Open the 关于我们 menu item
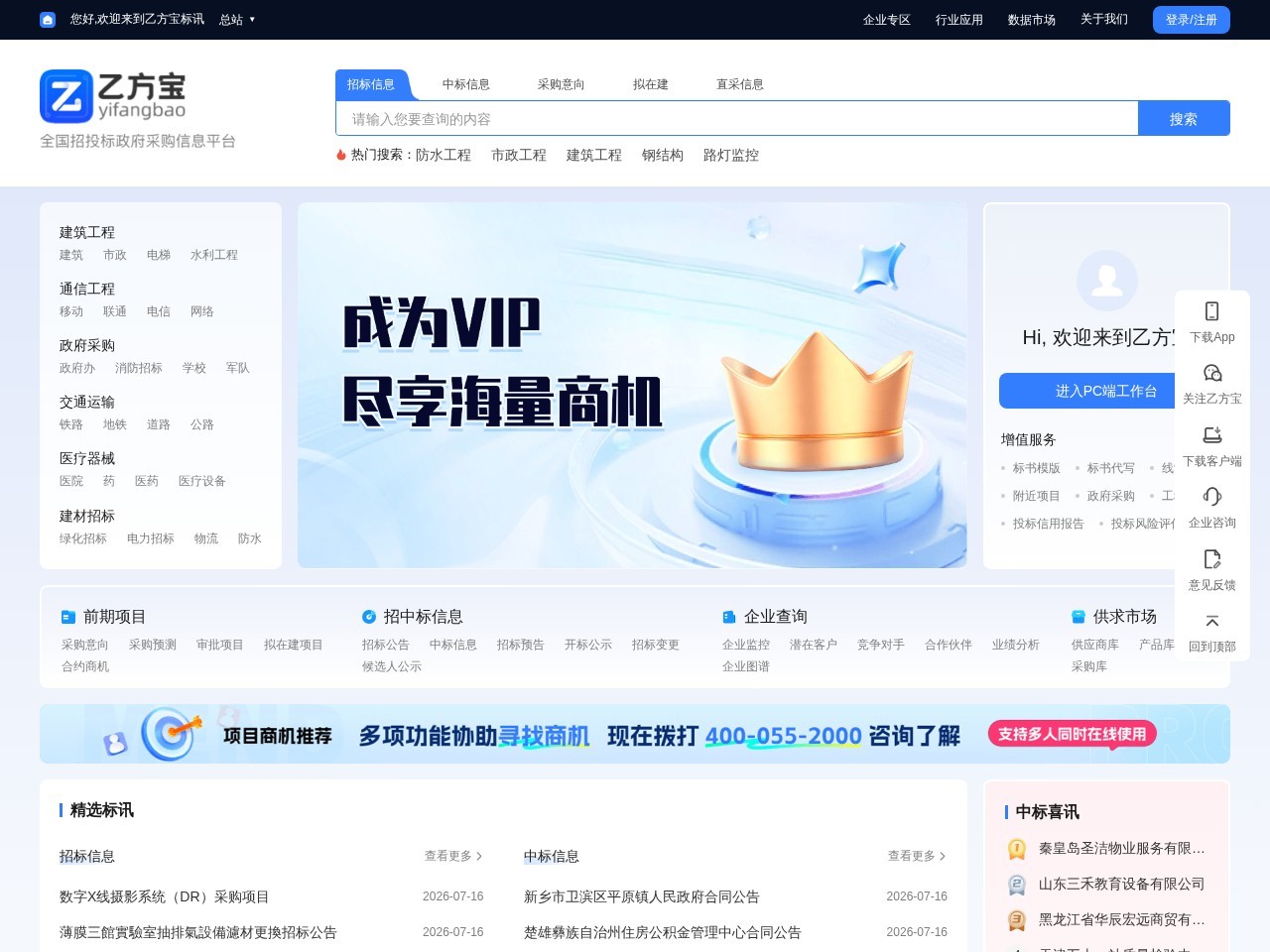This screenshot has height=952, width=1270. 1104,19
